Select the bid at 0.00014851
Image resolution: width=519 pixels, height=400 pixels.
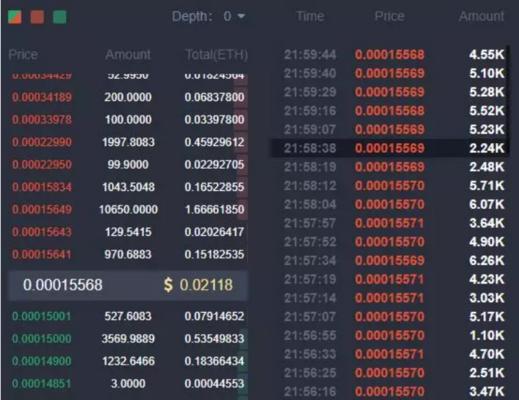[x=128, y=383]
